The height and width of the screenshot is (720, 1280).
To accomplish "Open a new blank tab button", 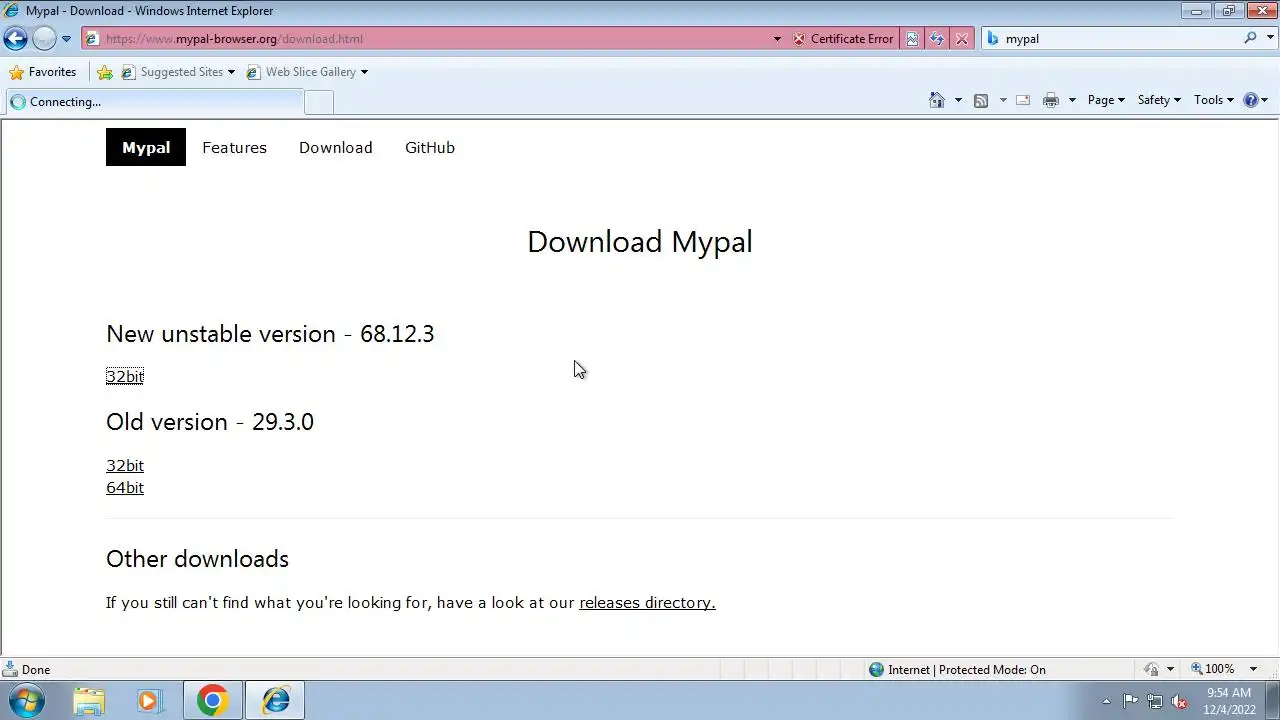I will 319,102.
